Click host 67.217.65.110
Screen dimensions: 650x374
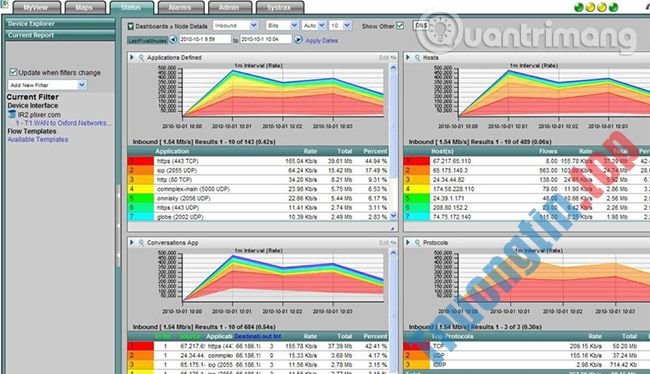[x=452, y=161]
